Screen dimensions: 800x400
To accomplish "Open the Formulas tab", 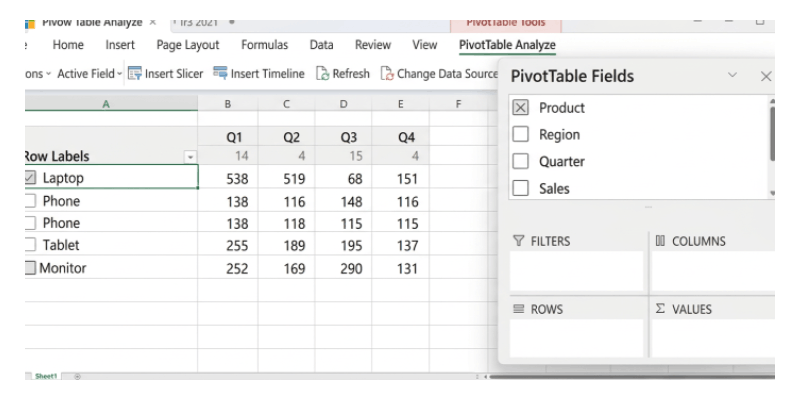I will coord(264,45).
